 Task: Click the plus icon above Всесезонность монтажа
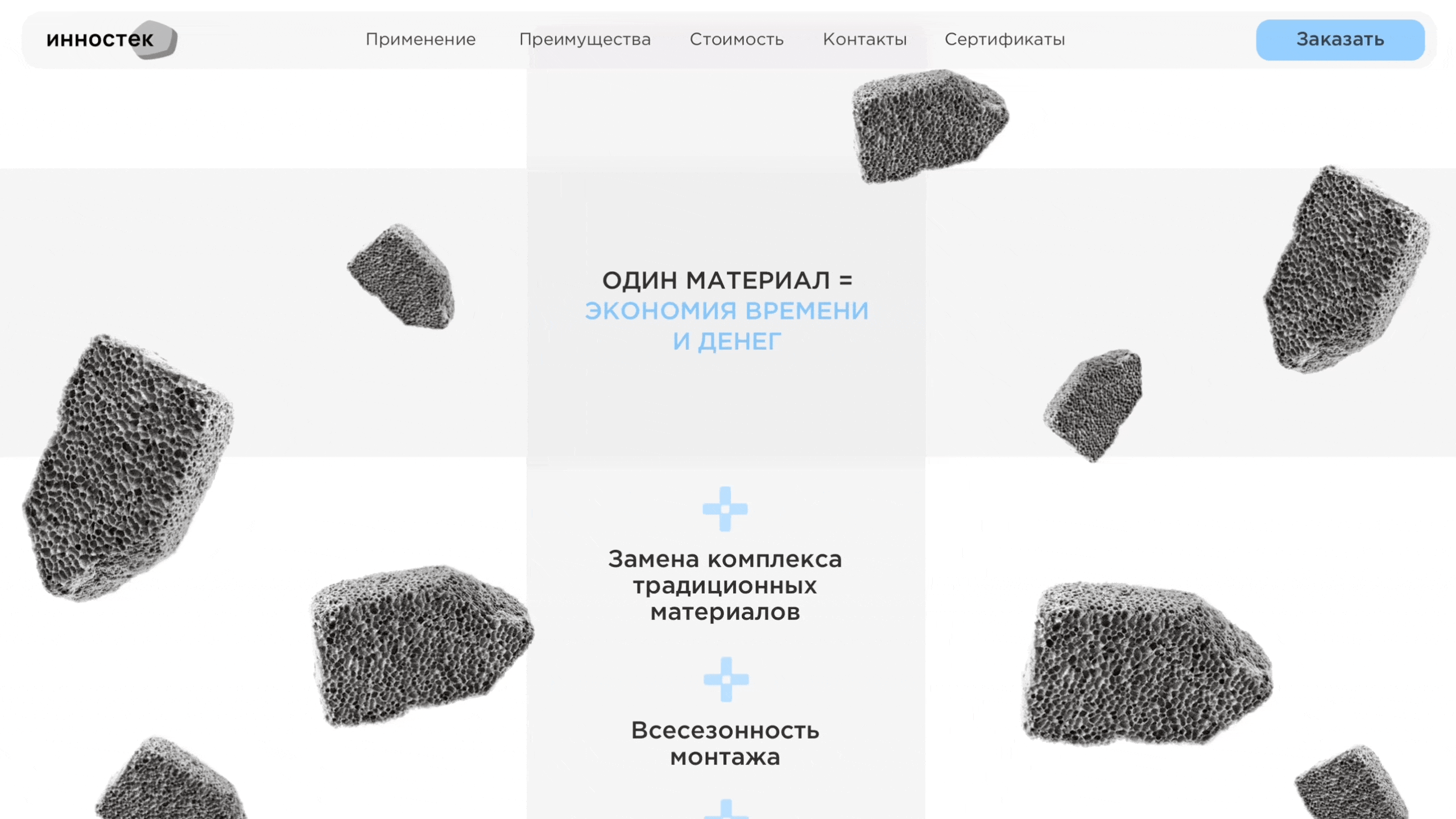(726, 680)
